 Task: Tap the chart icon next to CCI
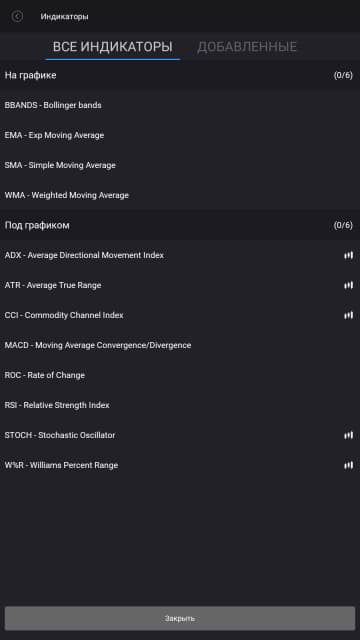pyautogui.click(x=348, y=315)
